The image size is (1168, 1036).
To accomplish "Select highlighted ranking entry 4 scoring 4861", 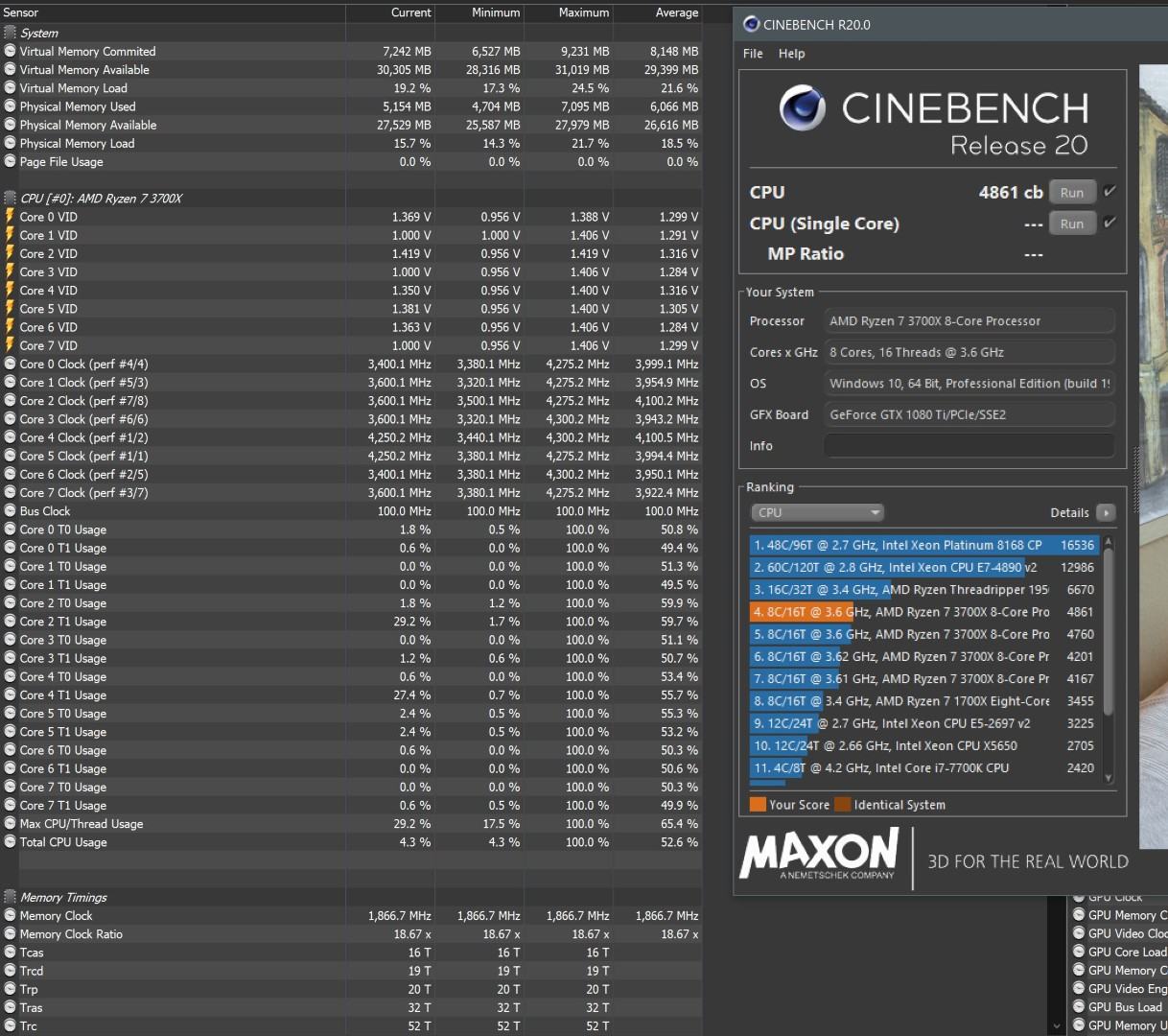I will tap(924, 612).
